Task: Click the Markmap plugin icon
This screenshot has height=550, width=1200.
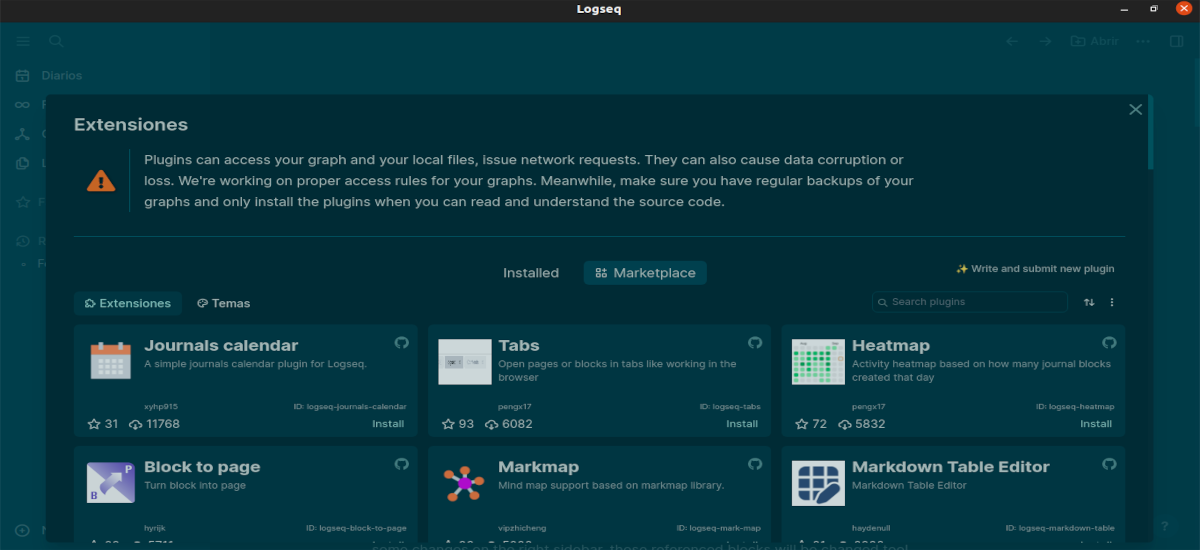Action: coord(464,483)
